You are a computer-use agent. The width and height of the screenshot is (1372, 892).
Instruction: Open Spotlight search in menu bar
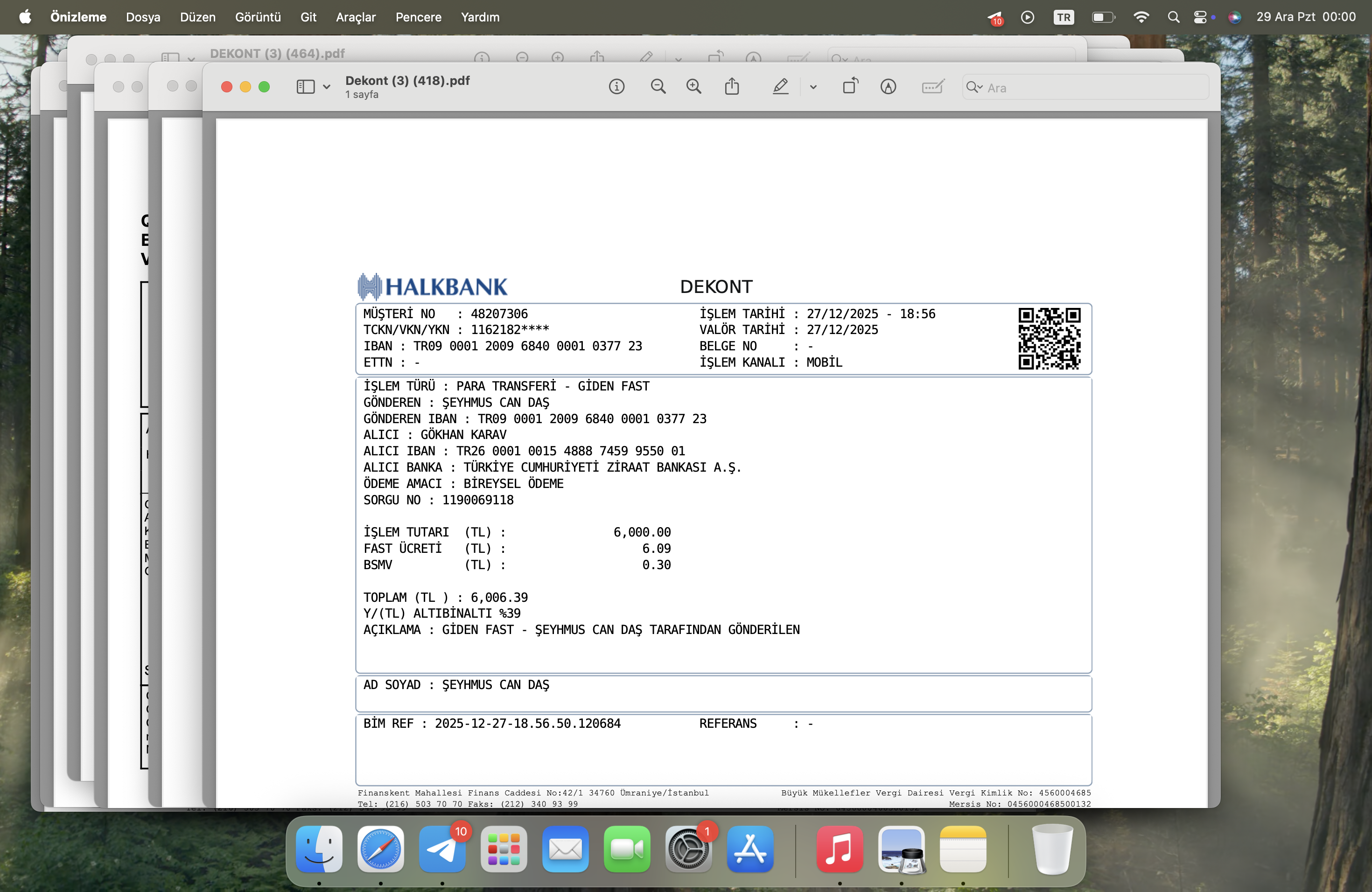pyautogui.click(x=1173, y=17)
